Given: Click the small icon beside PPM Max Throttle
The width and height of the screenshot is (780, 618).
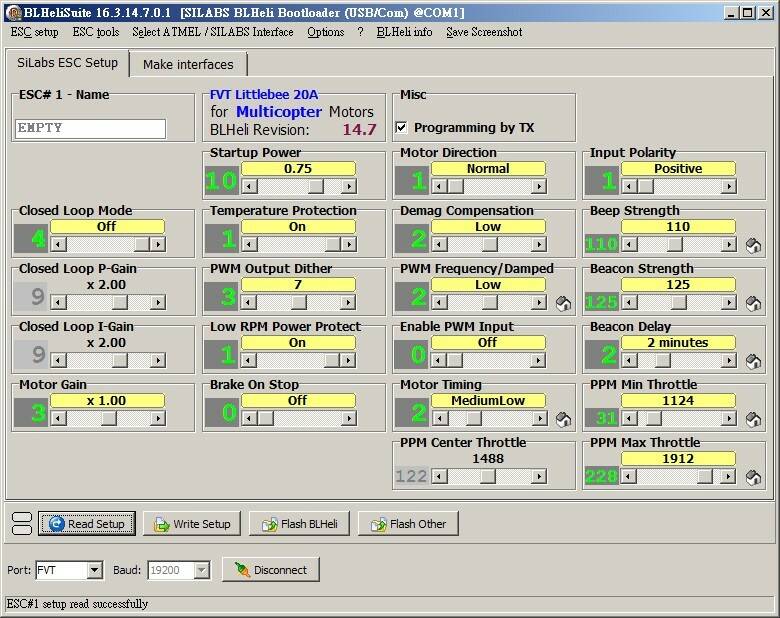Looking at the screenshot, I should (754, 477).
